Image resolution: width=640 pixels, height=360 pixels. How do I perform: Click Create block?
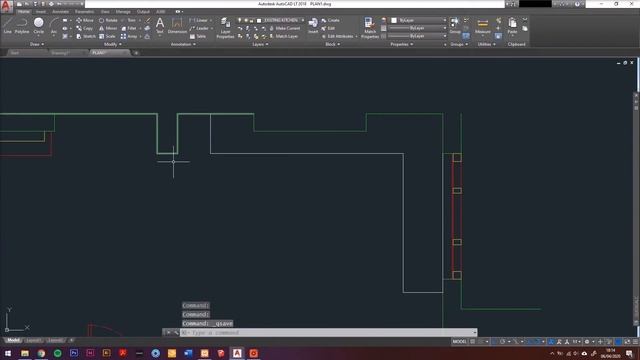coord(331,20)
